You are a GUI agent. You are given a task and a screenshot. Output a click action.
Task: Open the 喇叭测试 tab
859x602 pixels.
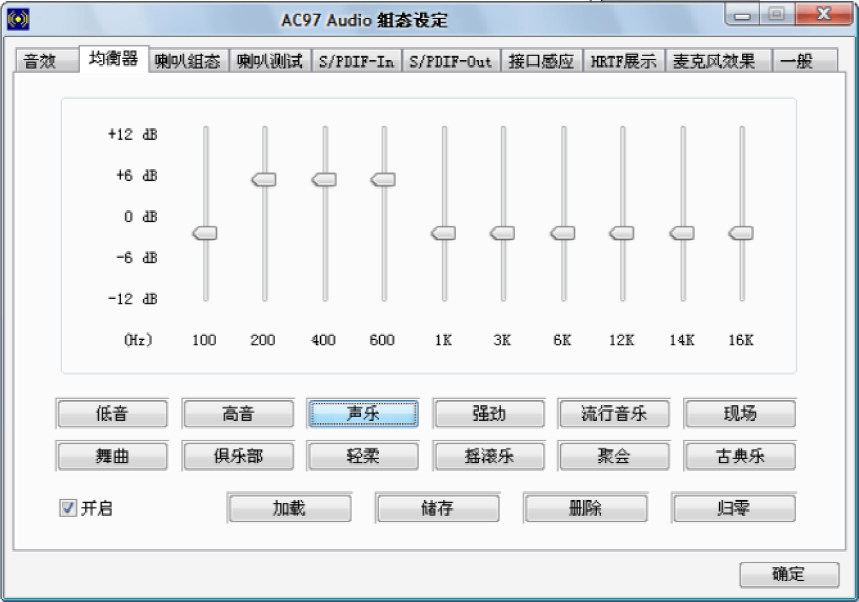270,61
